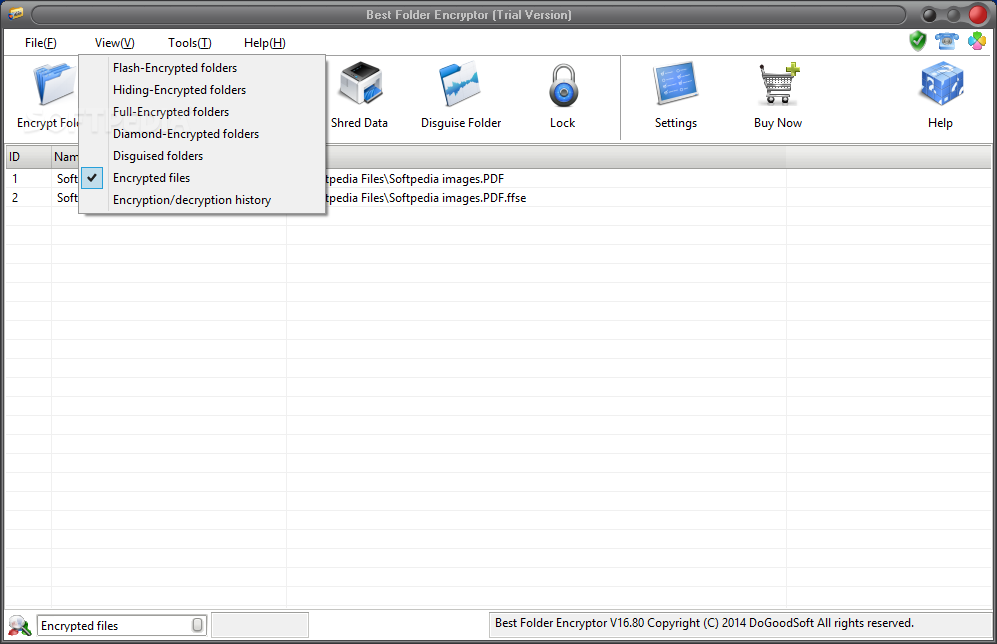Open the Help cube icon

941,83
